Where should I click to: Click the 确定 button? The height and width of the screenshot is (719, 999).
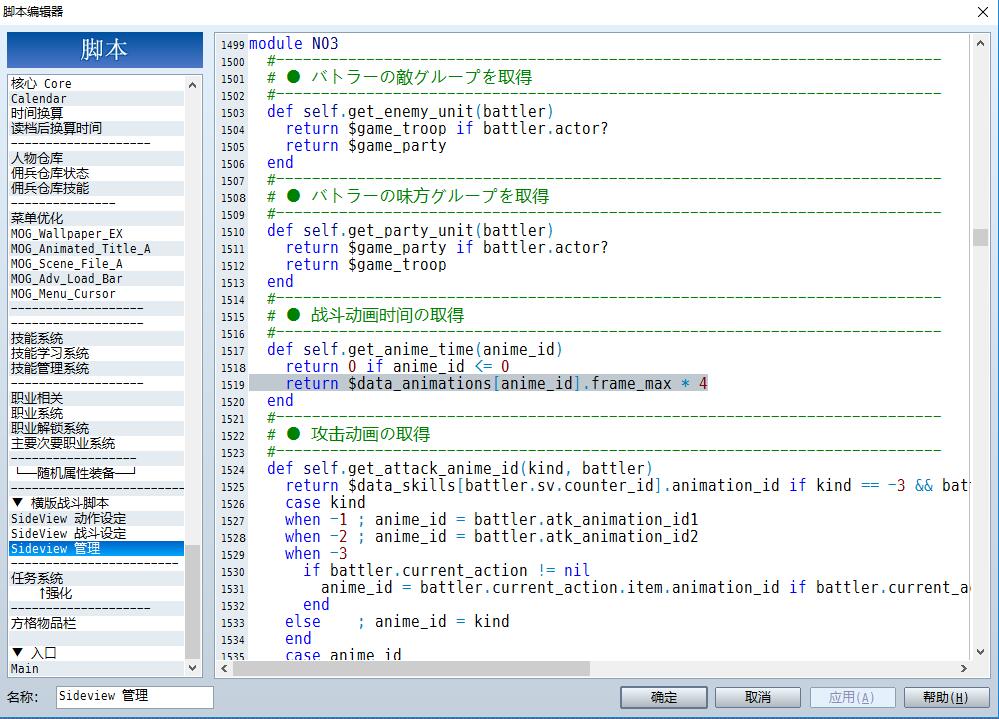click(663, 697)
